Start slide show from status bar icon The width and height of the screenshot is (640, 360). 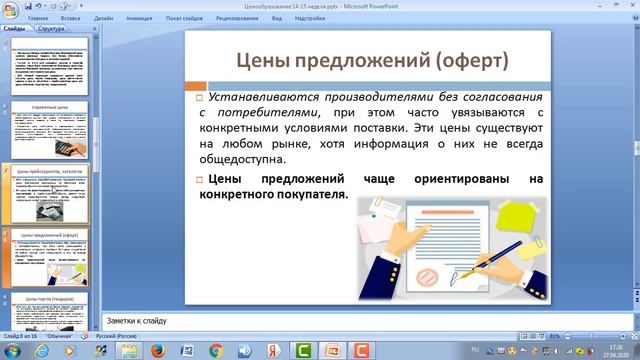(542, 336)
